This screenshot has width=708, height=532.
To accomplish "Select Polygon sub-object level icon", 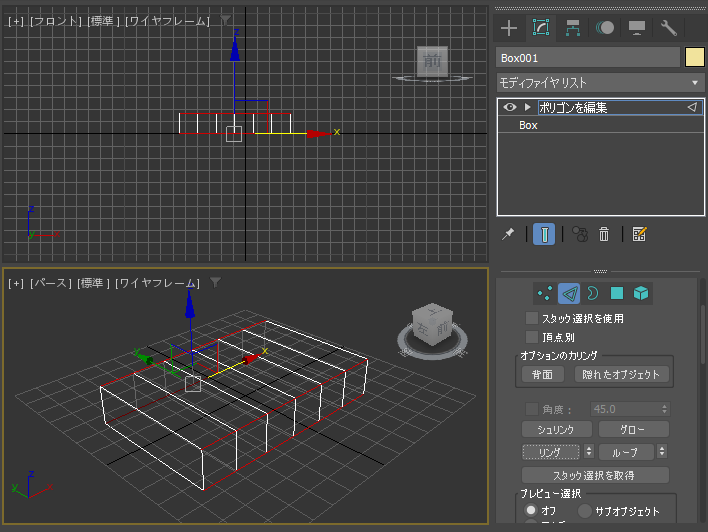I will pos(617,293).
